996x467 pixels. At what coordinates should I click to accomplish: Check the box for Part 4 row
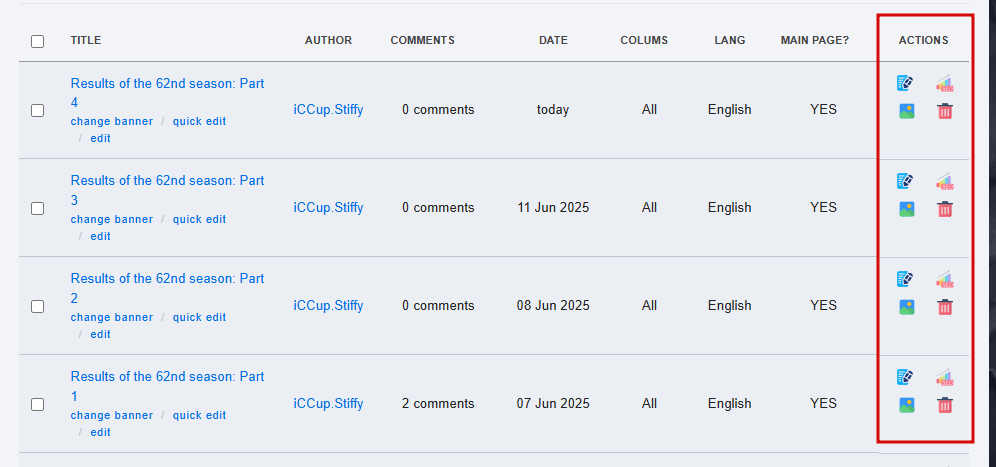[x=37, y=111]
